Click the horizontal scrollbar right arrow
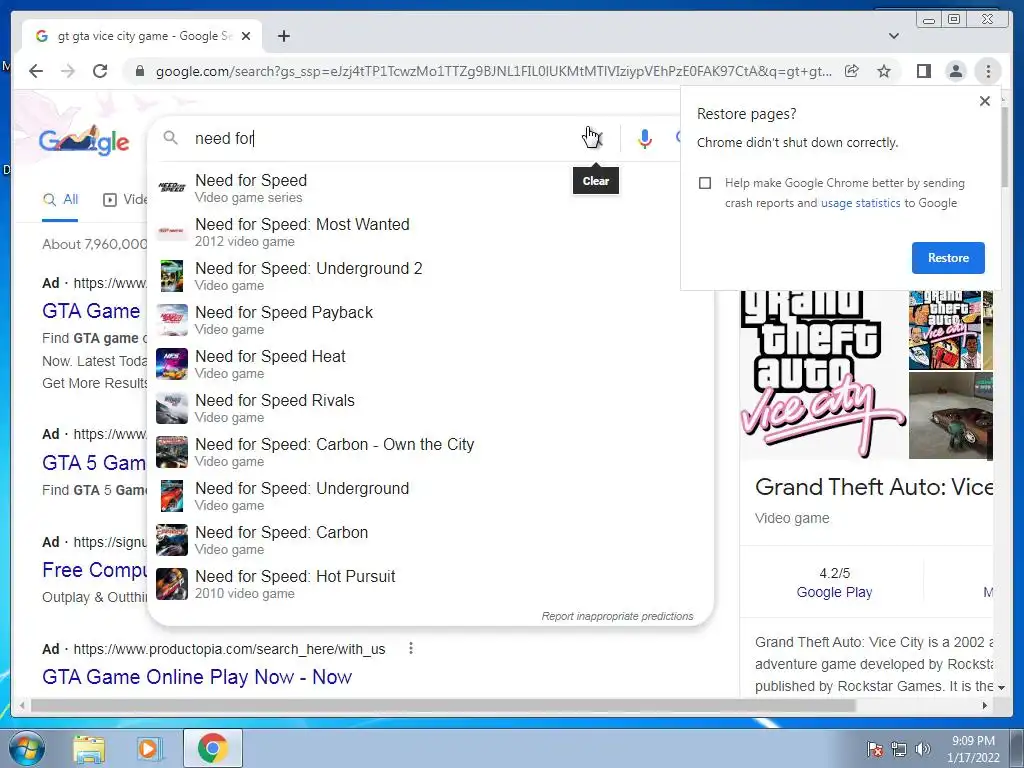This screenshot has height=768, width=1024. 985,705
